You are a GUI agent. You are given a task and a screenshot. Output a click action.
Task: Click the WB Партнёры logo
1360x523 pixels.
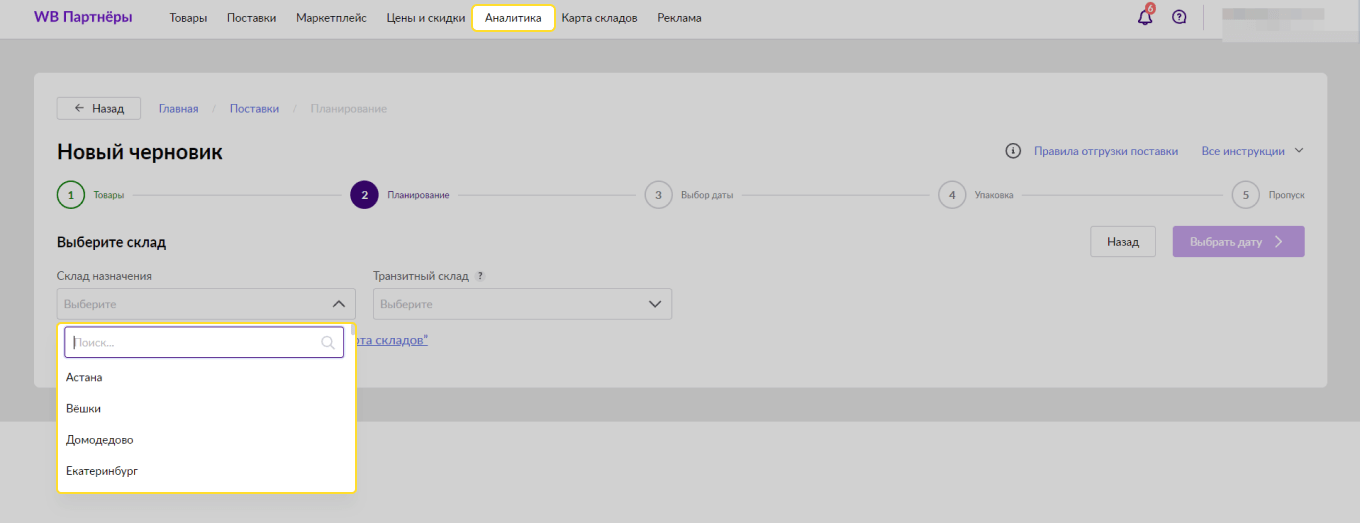(x=83, y=17)
